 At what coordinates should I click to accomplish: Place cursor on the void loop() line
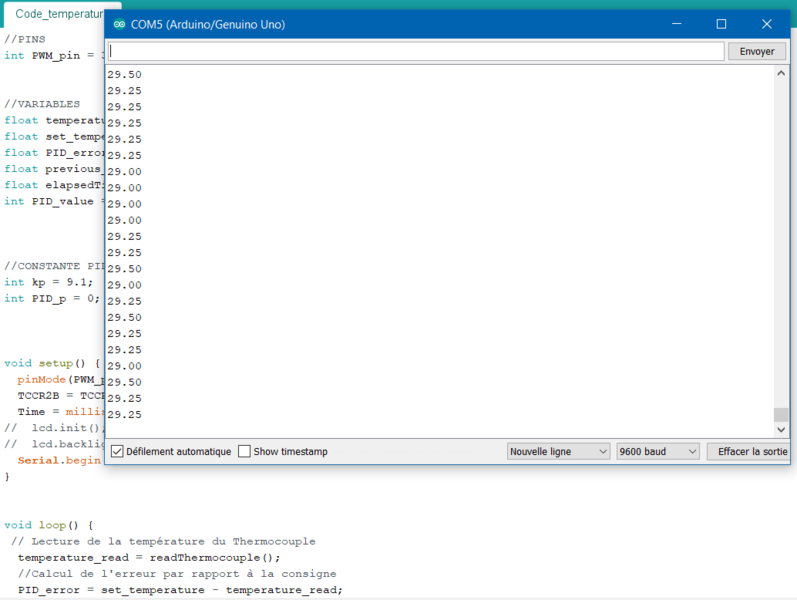click(48, 525)
